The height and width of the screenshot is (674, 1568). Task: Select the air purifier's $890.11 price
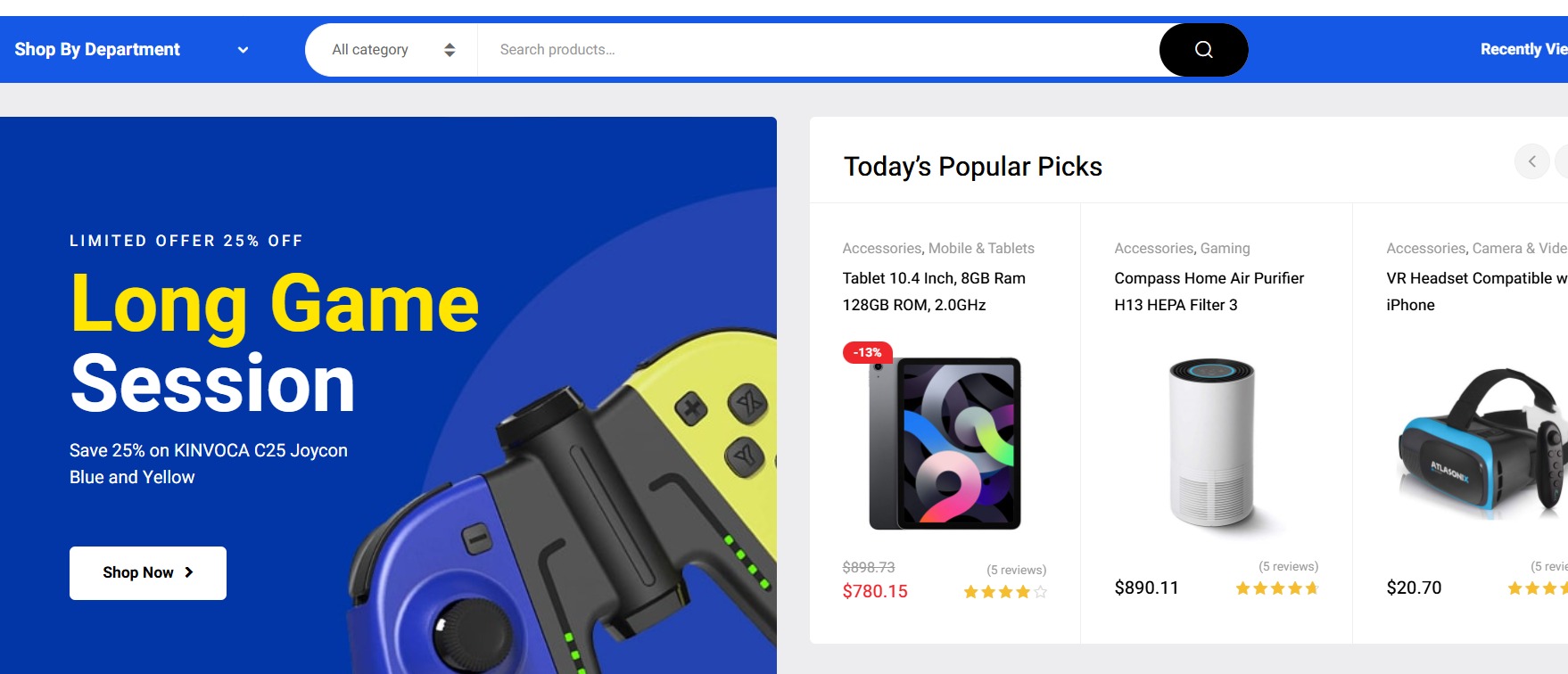pyautogui.click(x=1146, y=588)
